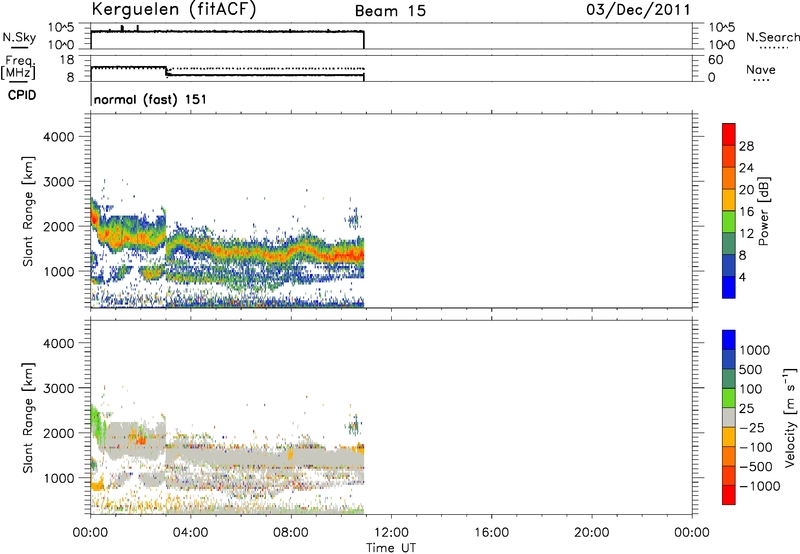Pick the light green power segment between 12 and 16

tap(729, 222)
